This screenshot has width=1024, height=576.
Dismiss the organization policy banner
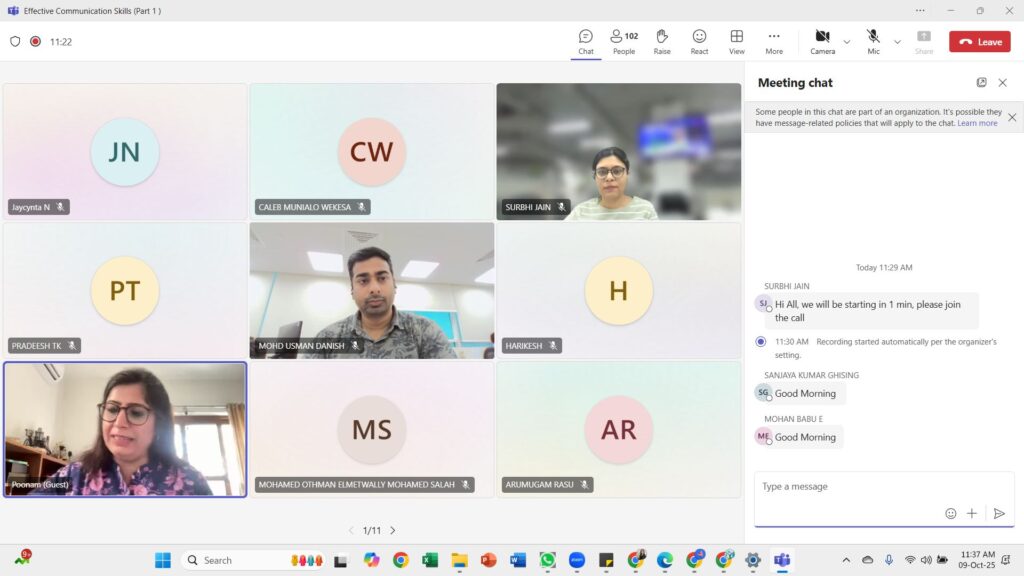click(x=1011, y=117)
